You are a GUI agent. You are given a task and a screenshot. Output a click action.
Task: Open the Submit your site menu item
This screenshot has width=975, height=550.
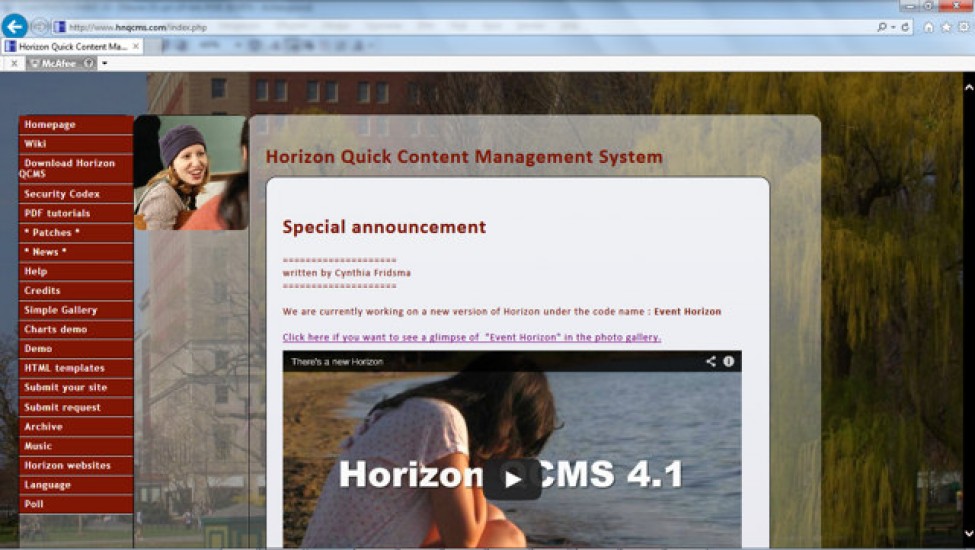pos(76,387)
